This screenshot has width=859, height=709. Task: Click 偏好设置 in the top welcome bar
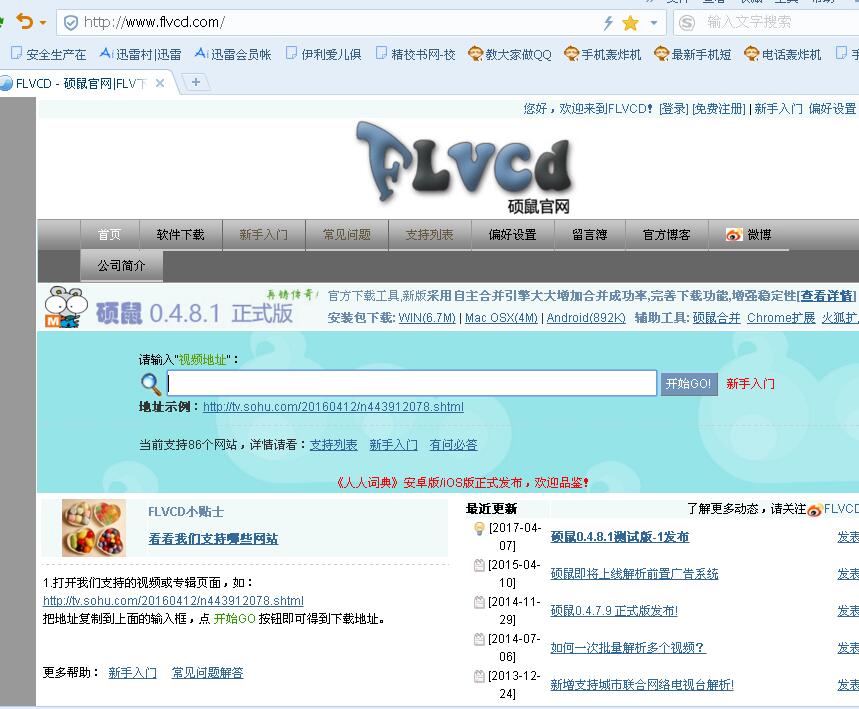coord(832,108)
